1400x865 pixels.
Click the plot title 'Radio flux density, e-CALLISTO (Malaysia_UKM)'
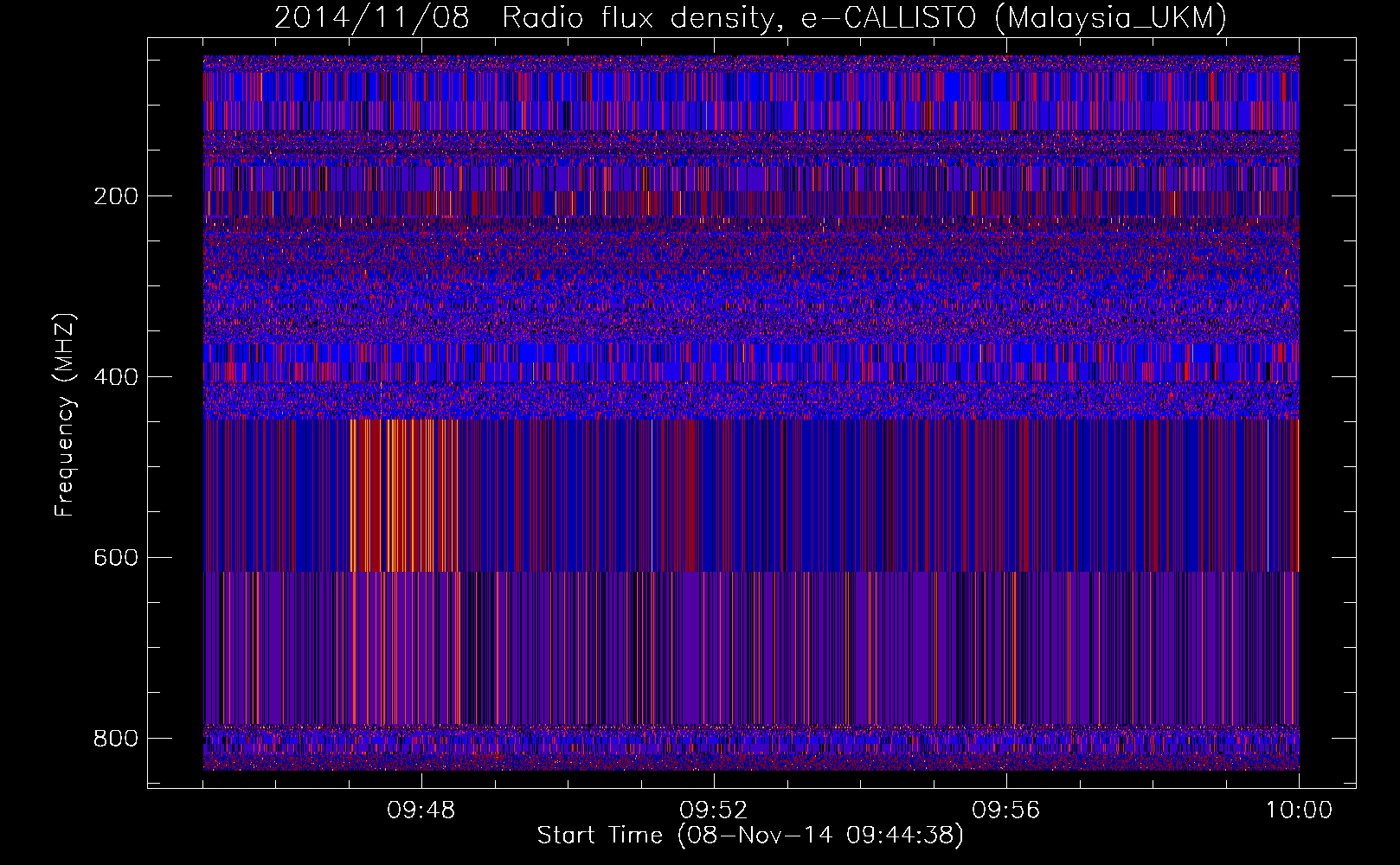tap(864, 17)
